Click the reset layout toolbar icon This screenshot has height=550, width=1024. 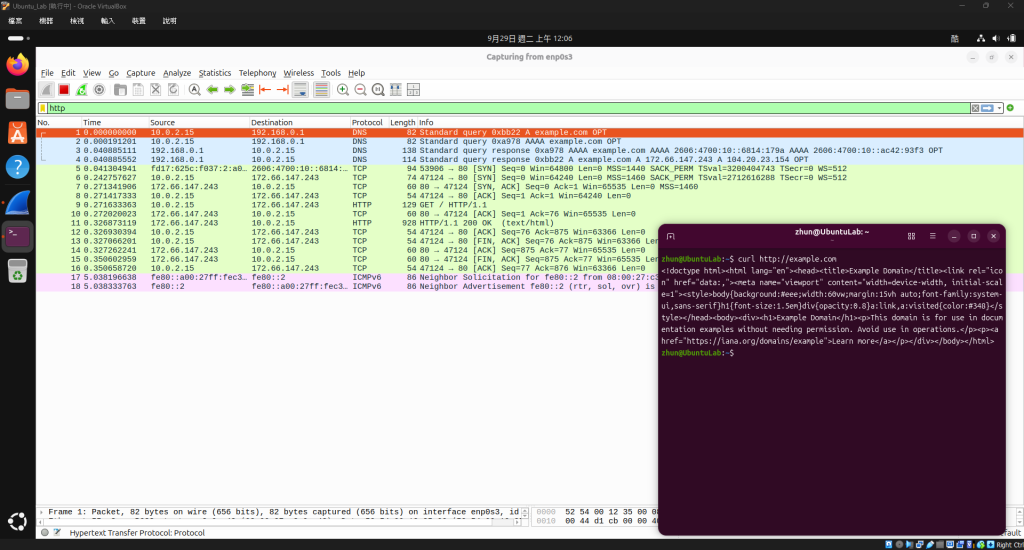[x=413, y=89]
